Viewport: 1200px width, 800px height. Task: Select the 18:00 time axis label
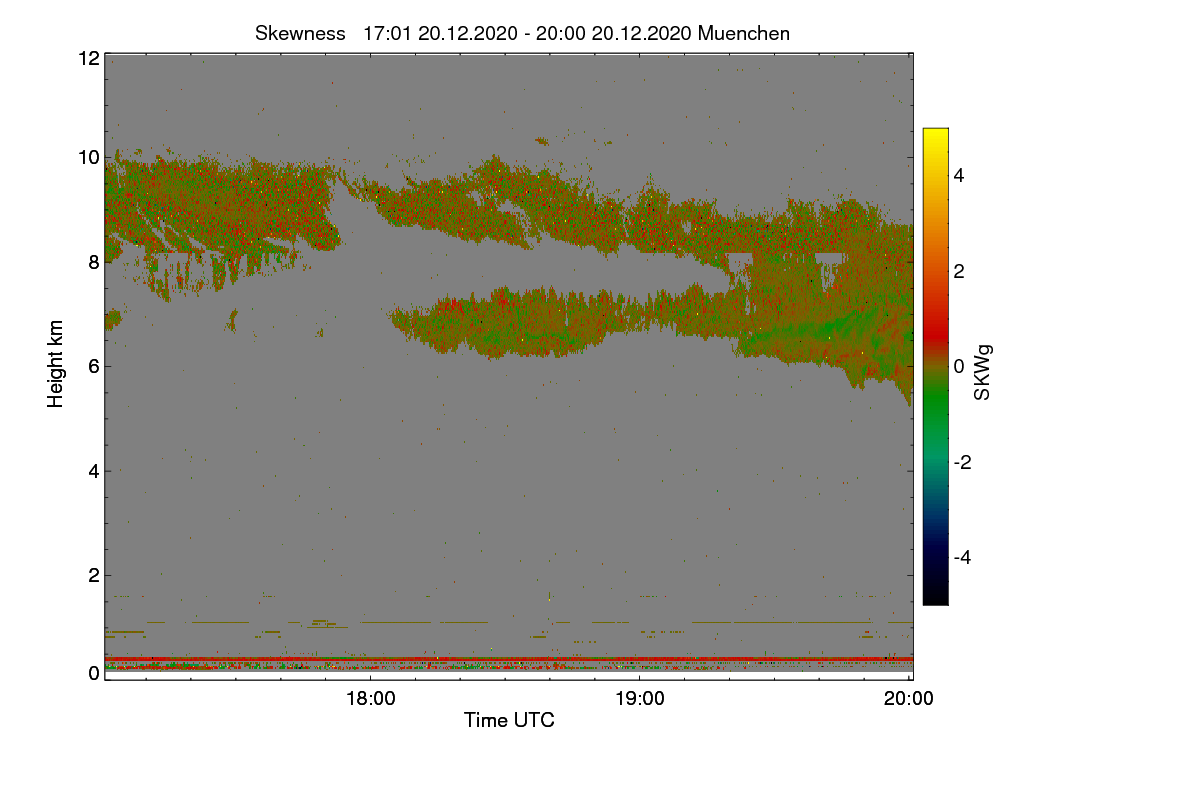coord(369,699)
